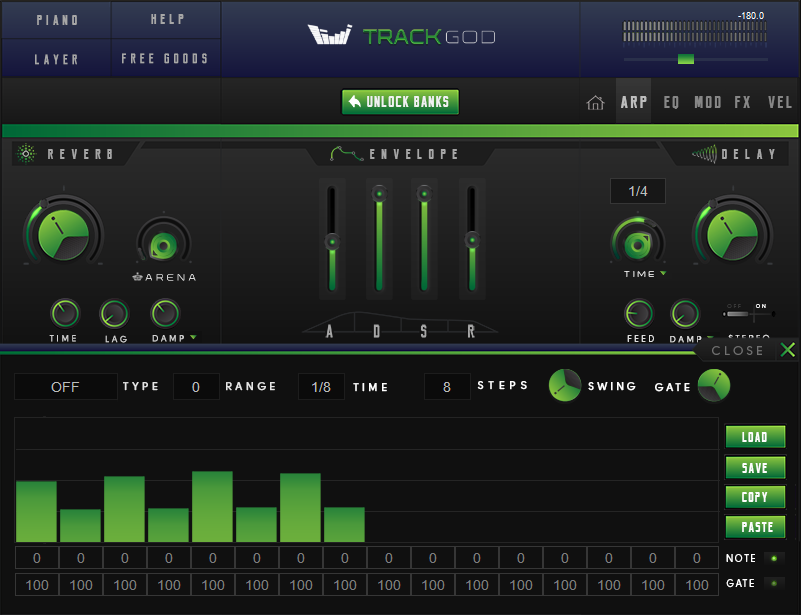801x615 pixels.
Task: Click the UNLOCK BANKS button
Action: coord(400,102)
